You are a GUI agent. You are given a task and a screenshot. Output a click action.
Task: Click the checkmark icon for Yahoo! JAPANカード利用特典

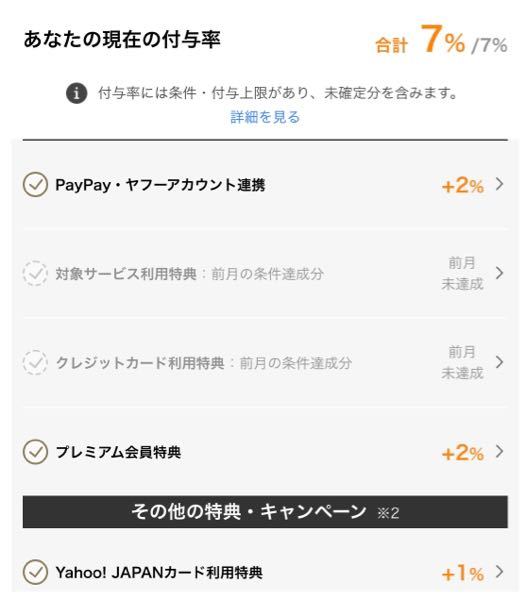tap(35, 572)
